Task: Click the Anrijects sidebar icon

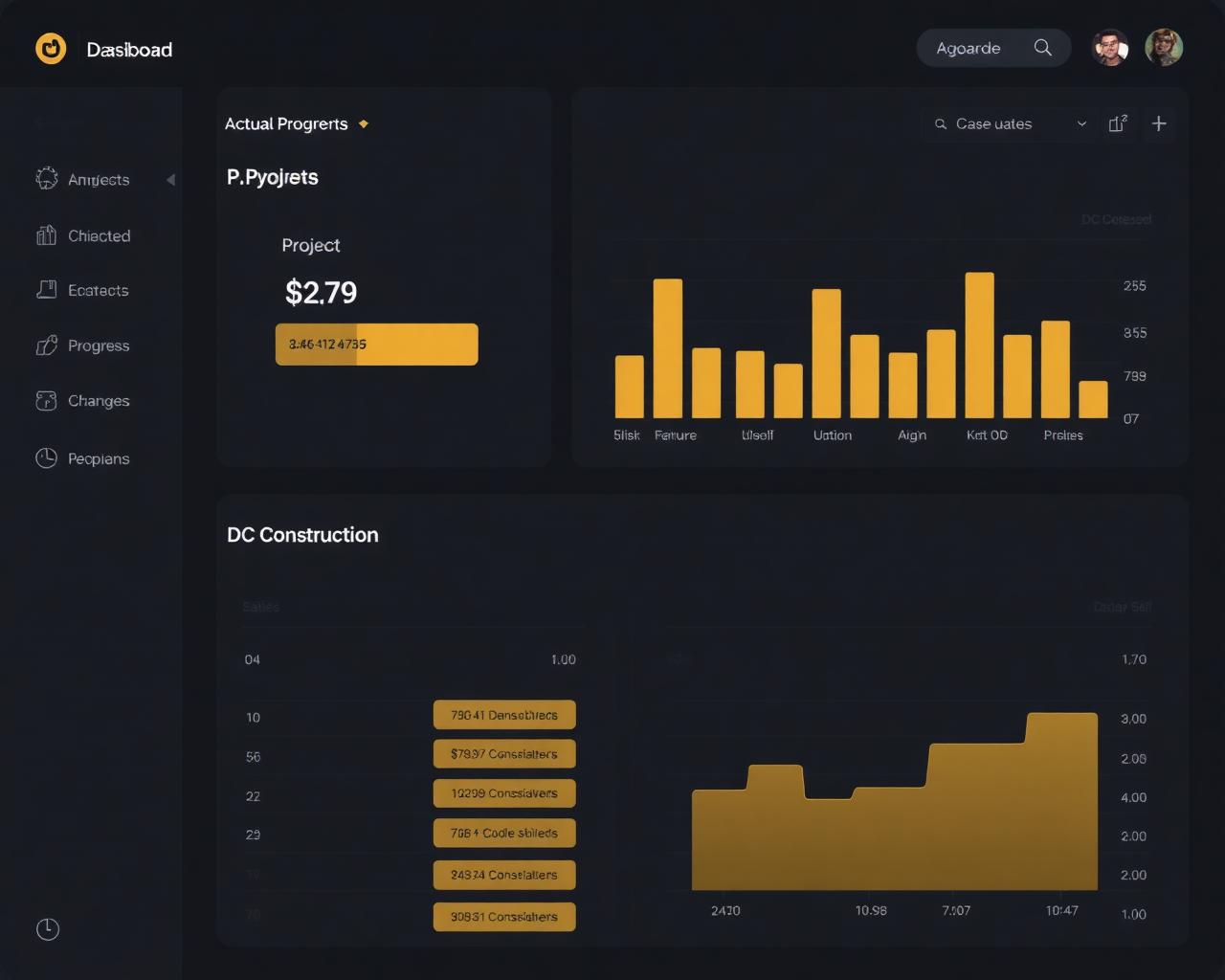Action: [46, 178]
